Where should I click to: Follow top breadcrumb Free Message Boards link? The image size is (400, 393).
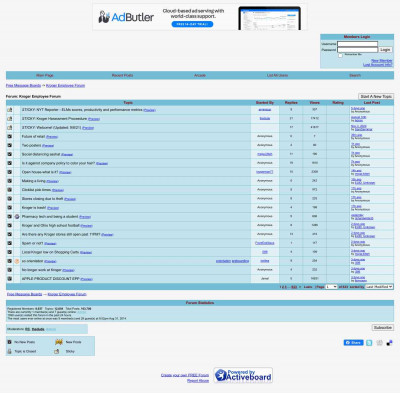tap(23, 86)
